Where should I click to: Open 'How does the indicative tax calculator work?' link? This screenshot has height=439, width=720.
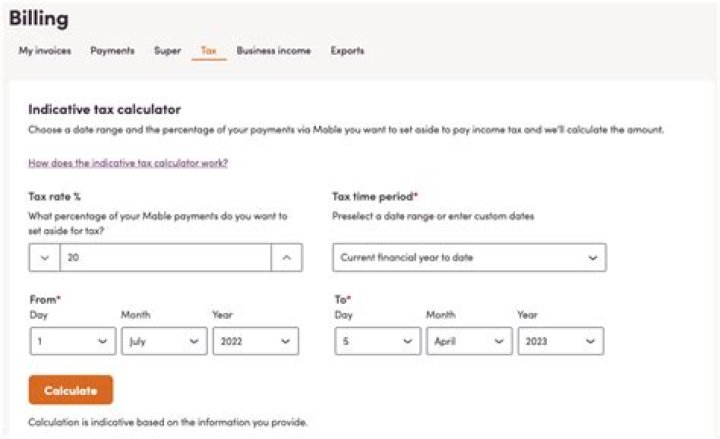click(x=128, y=162)
